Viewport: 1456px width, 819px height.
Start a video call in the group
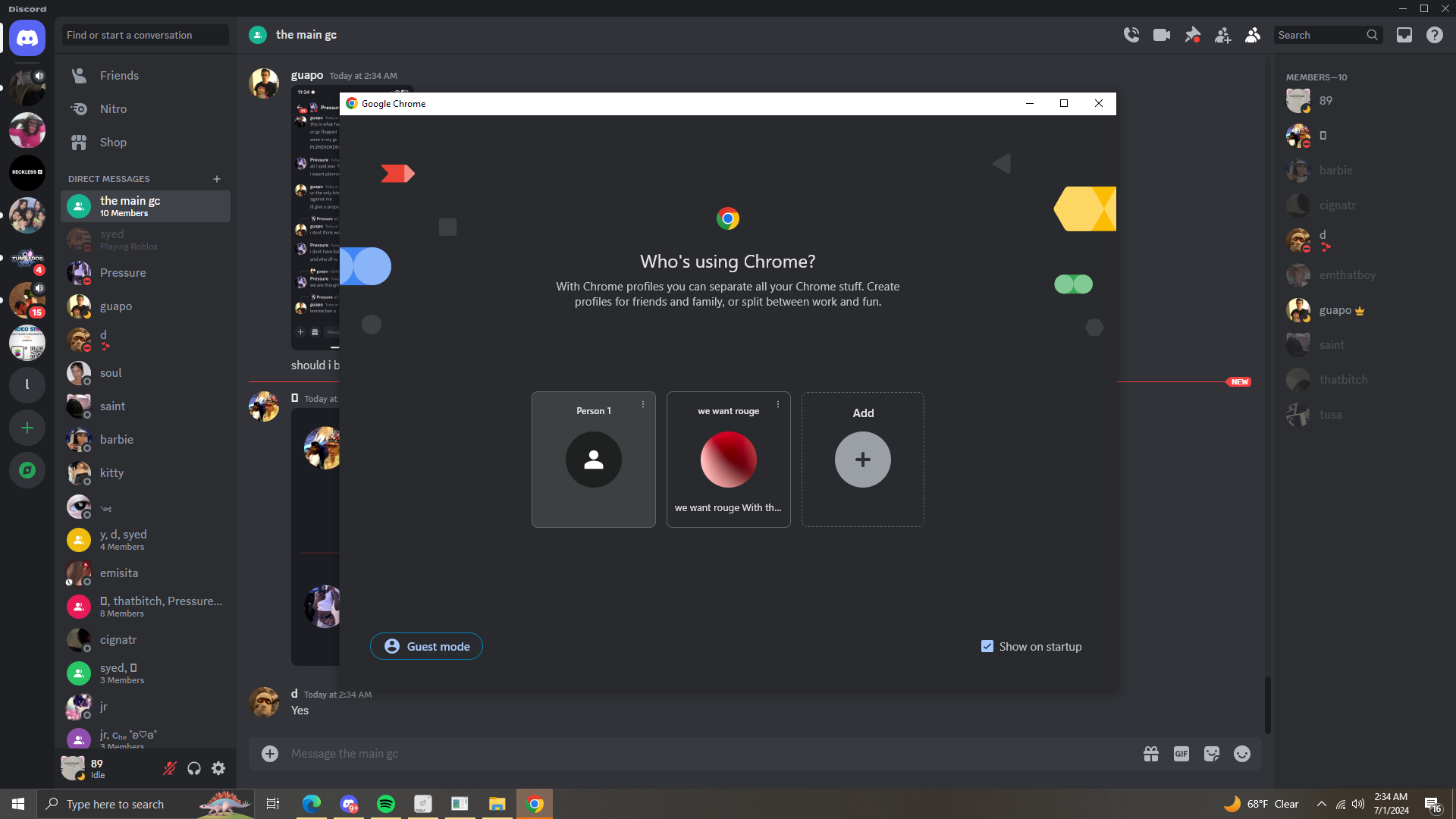click(1162, 35)
